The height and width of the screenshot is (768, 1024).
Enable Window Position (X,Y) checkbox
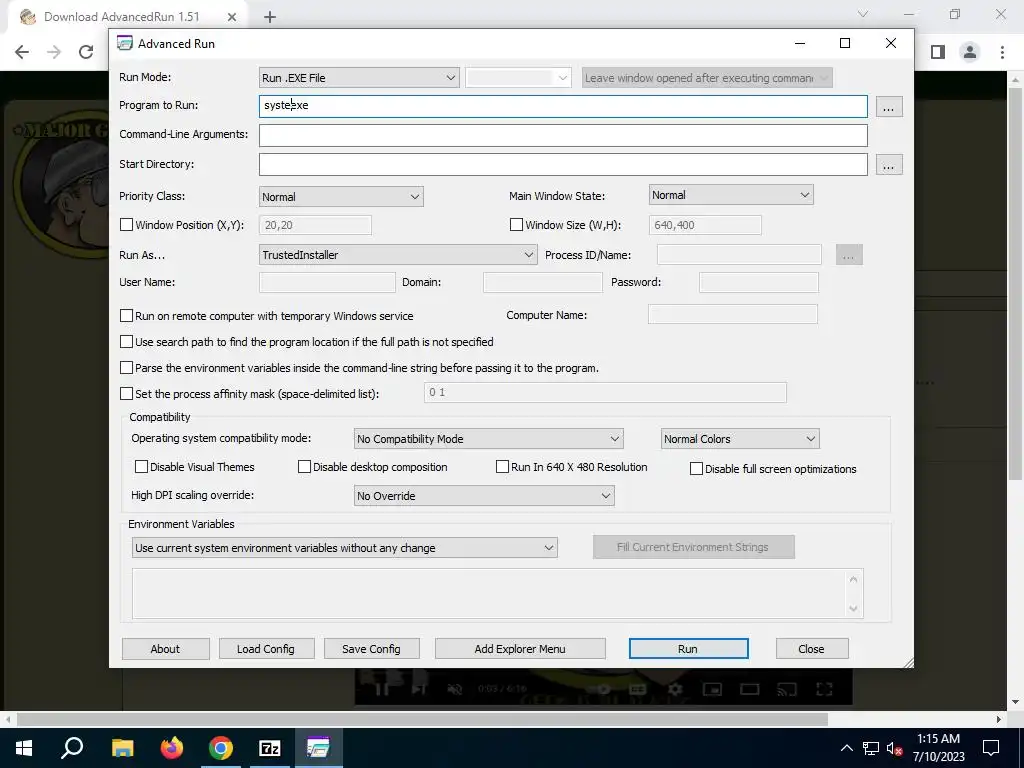tap(127, 225)
